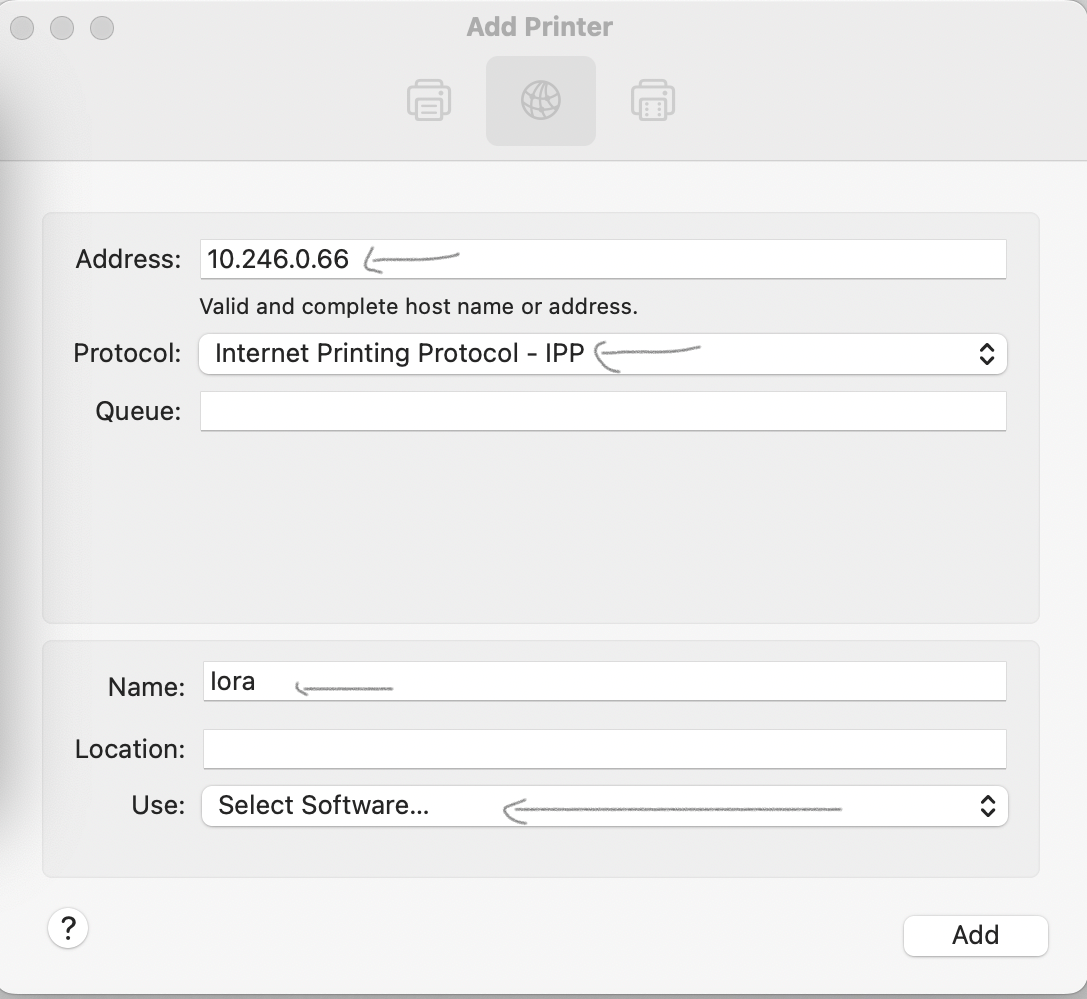Click the Add Printer window title
This screenshot has width=1087, height=999.
[540, 27]
